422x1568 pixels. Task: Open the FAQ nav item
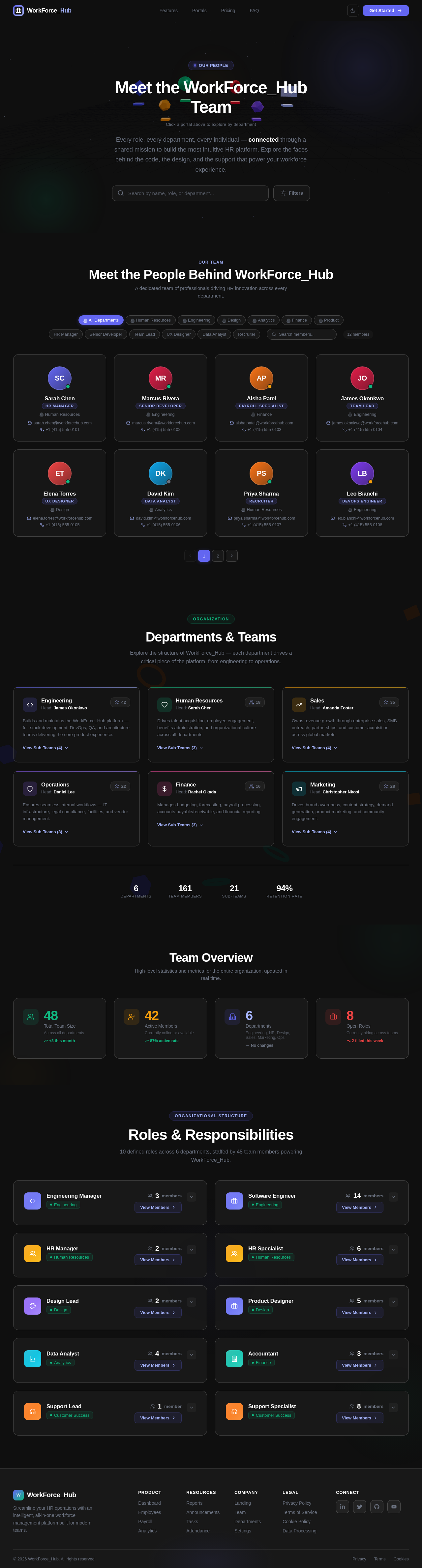[x=254, y=10]
